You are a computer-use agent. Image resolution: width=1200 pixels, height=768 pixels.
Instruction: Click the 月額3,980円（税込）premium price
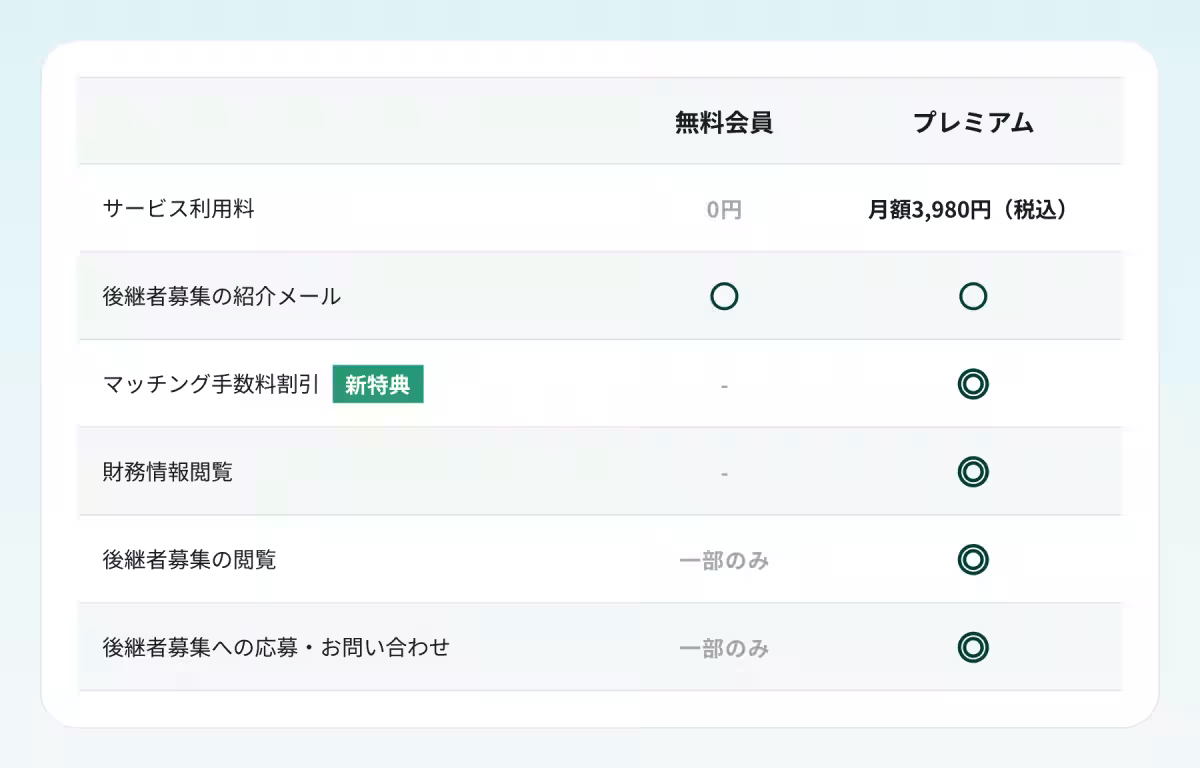(973, 210)
